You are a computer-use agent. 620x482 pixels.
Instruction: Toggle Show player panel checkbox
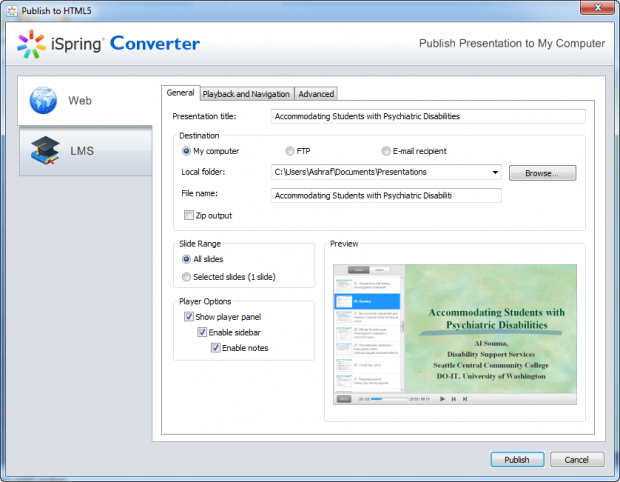tap(189, 316)
